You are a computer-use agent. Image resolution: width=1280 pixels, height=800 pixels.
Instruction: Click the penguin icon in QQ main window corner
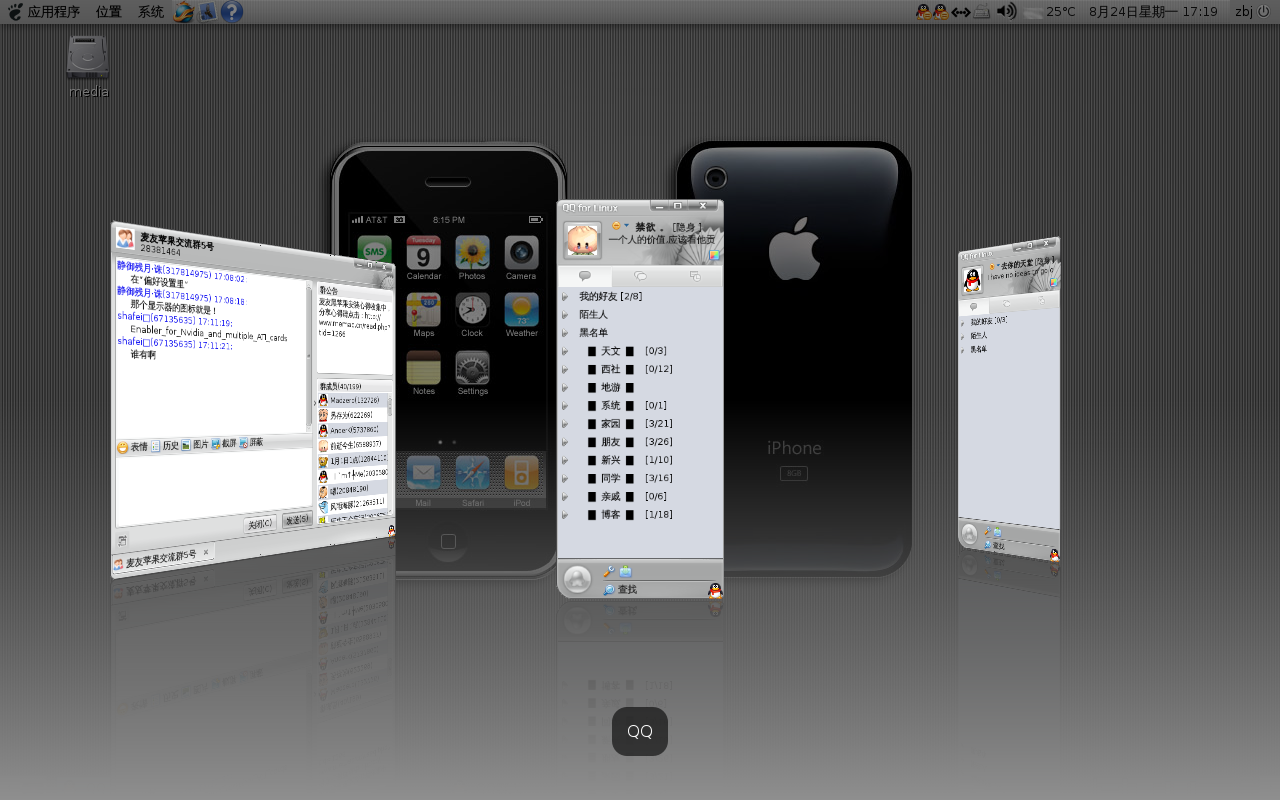[x=714, y=590]
